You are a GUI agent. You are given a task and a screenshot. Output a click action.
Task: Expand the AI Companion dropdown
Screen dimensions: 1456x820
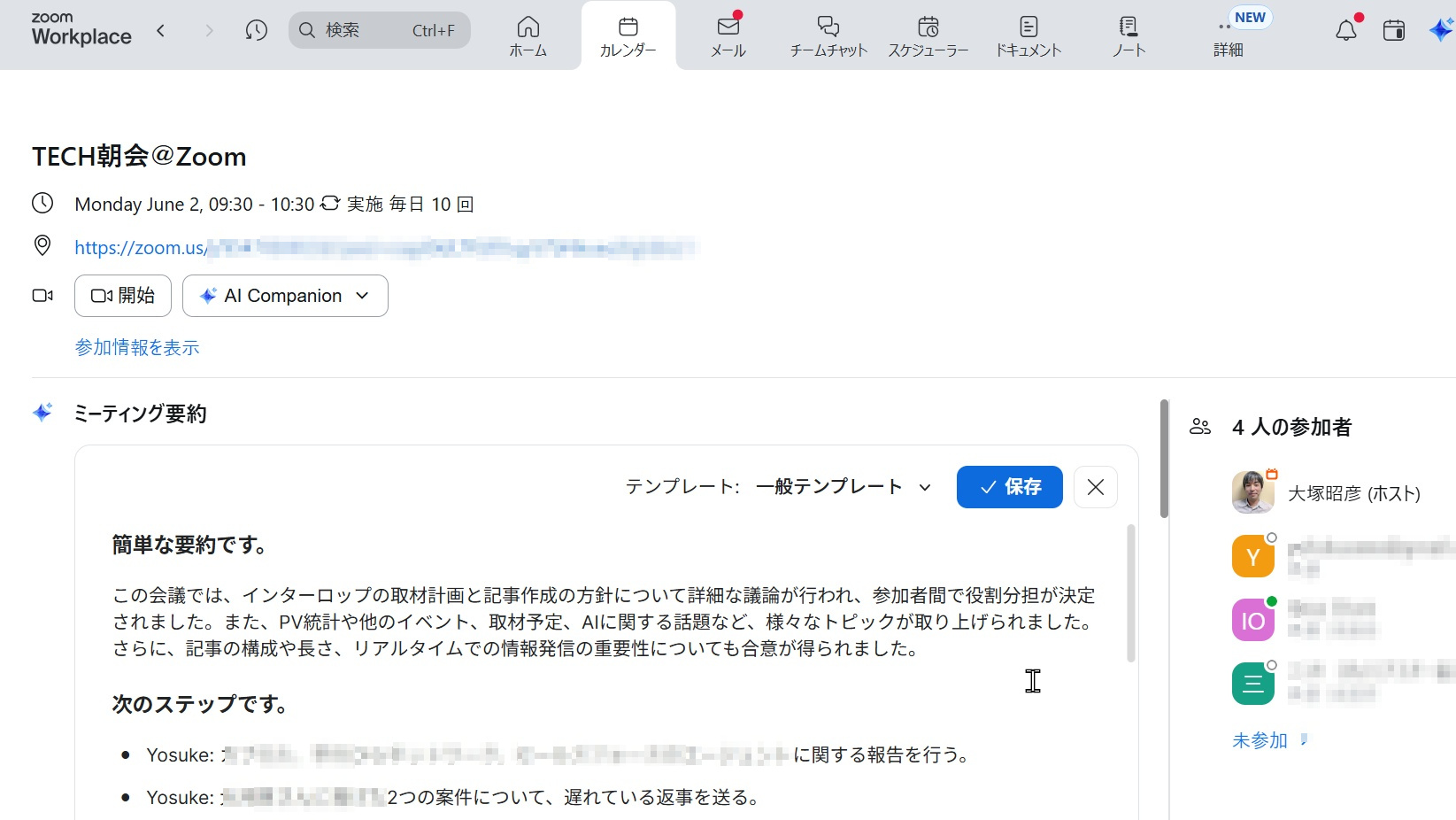(x=285, y=296)
